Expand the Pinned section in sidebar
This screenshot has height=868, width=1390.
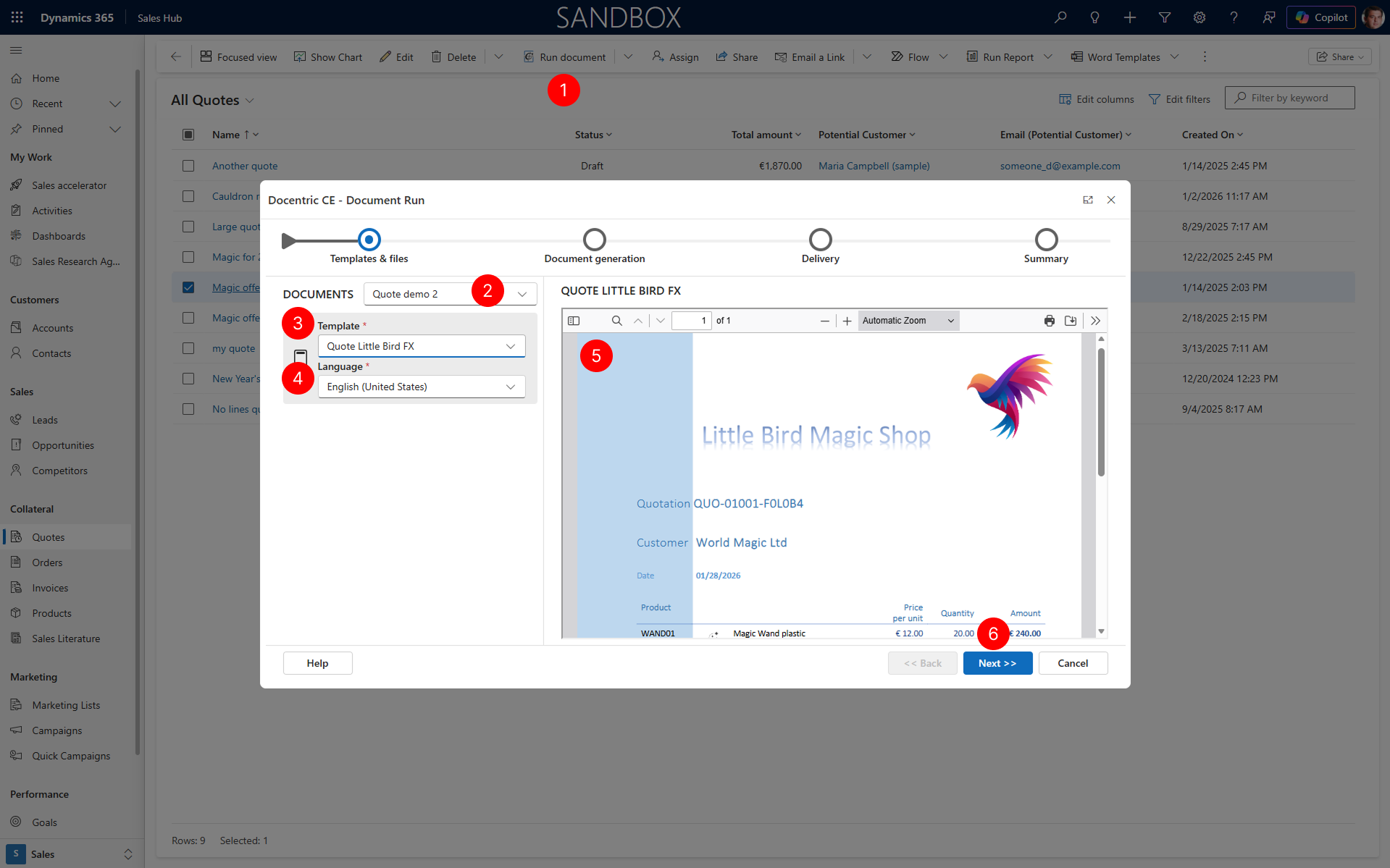114,129
